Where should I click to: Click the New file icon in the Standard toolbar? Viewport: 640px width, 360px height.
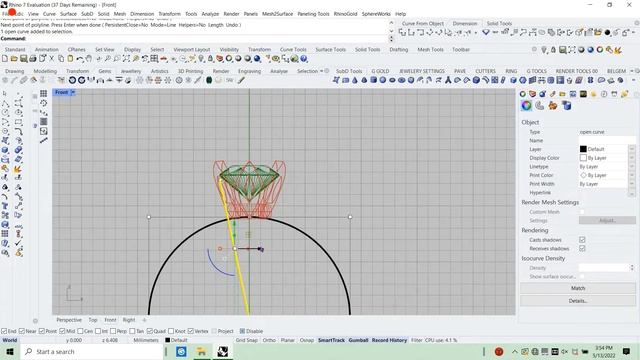pos(5,59)
